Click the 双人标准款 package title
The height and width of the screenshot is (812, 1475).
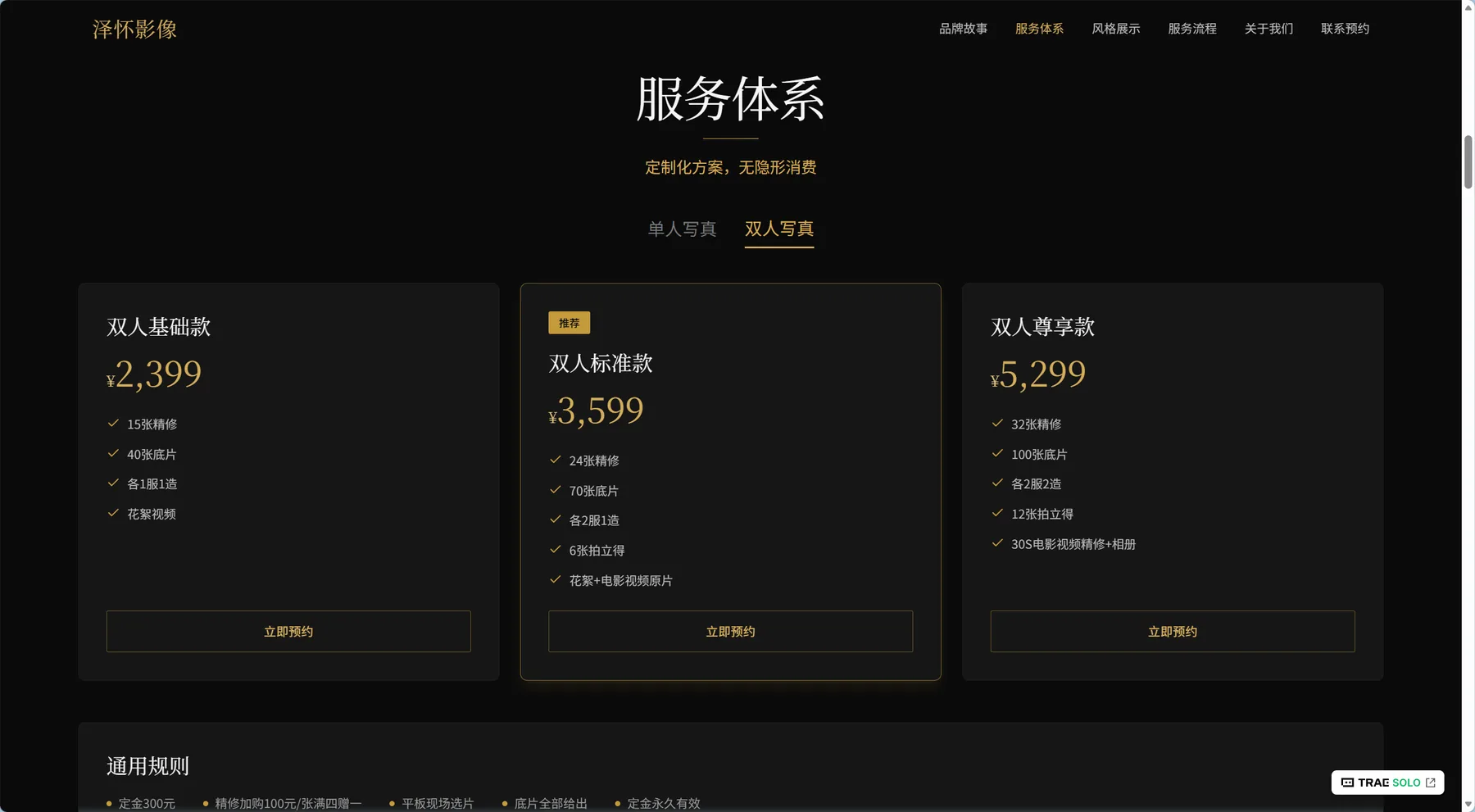(x=601, y=363)
